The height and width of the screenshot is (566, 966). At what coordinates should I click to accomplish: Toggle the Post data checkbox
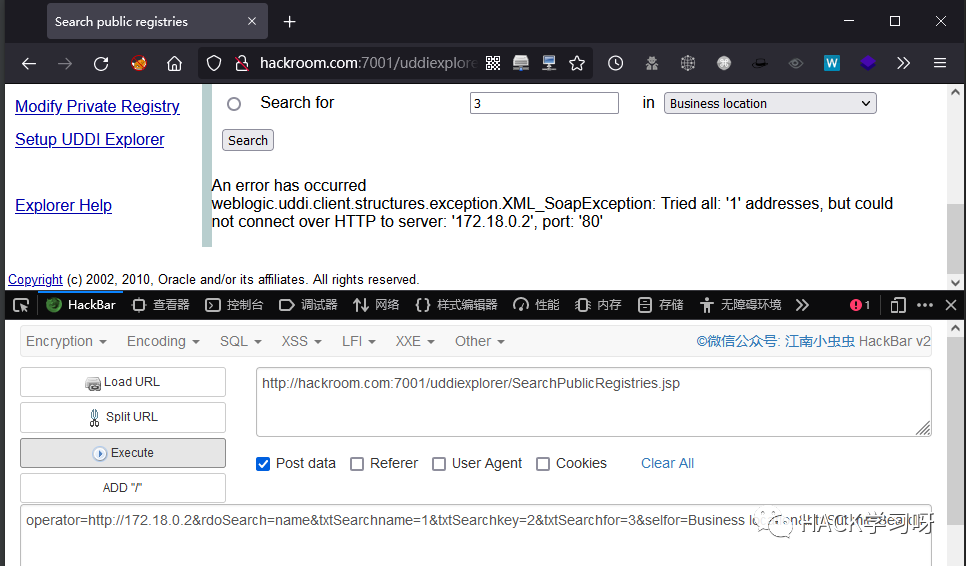[263, 464]
